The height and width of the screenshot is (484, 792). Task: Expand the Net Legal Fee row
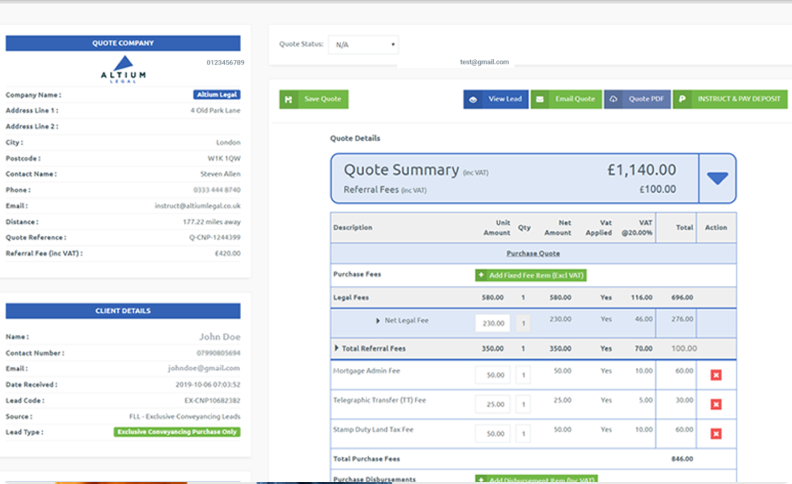(x=378, y=321)
